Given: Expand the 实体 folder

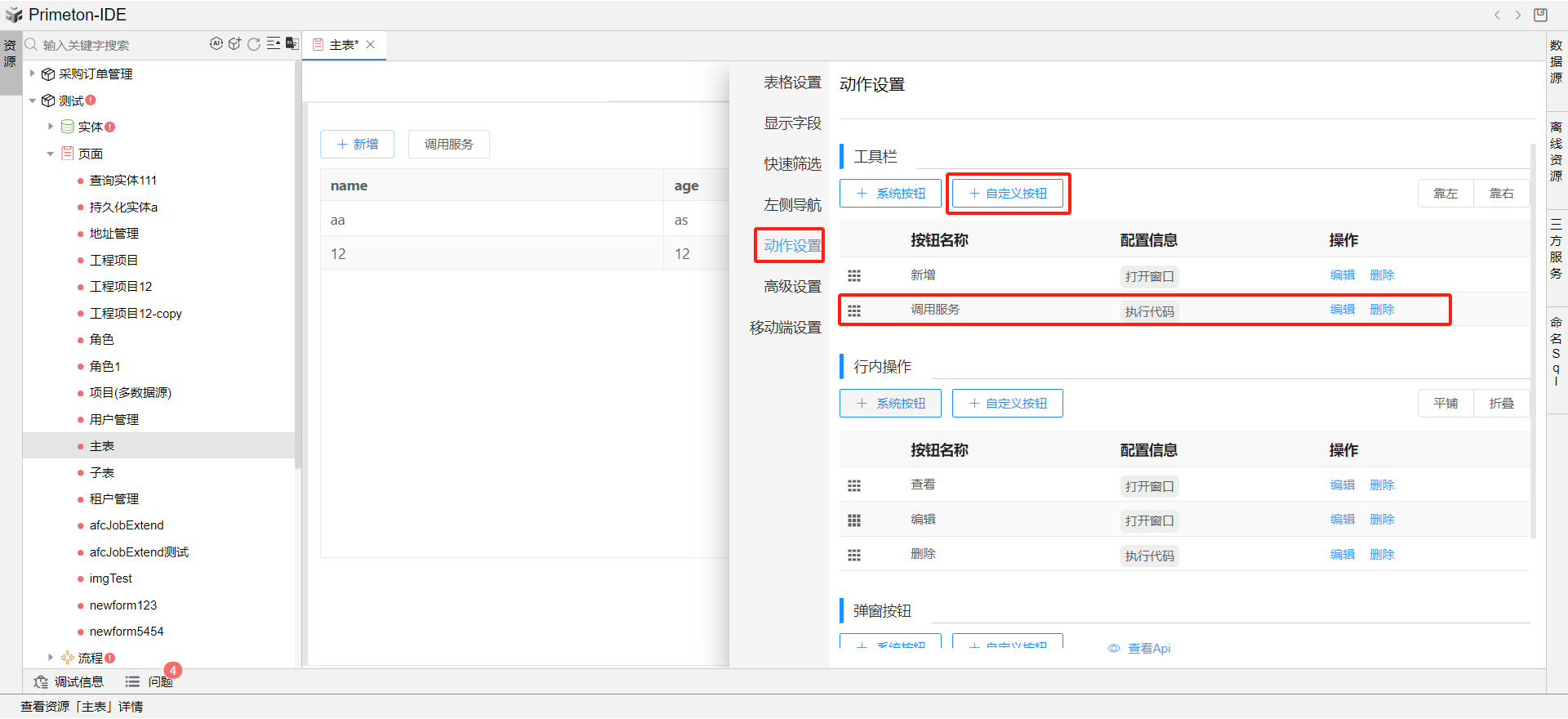Looking at the screenshot, I should point(51,127).
